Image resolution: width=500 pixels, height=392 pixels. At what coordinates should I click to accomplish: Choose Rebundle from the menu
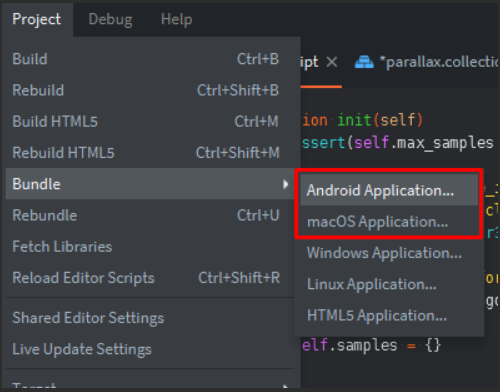150,215
